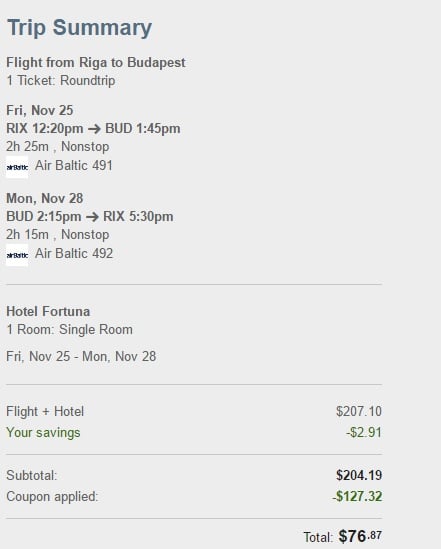Click the Mon, Nov 28 return date
This screenshot has height=549, width=441.
45,199
